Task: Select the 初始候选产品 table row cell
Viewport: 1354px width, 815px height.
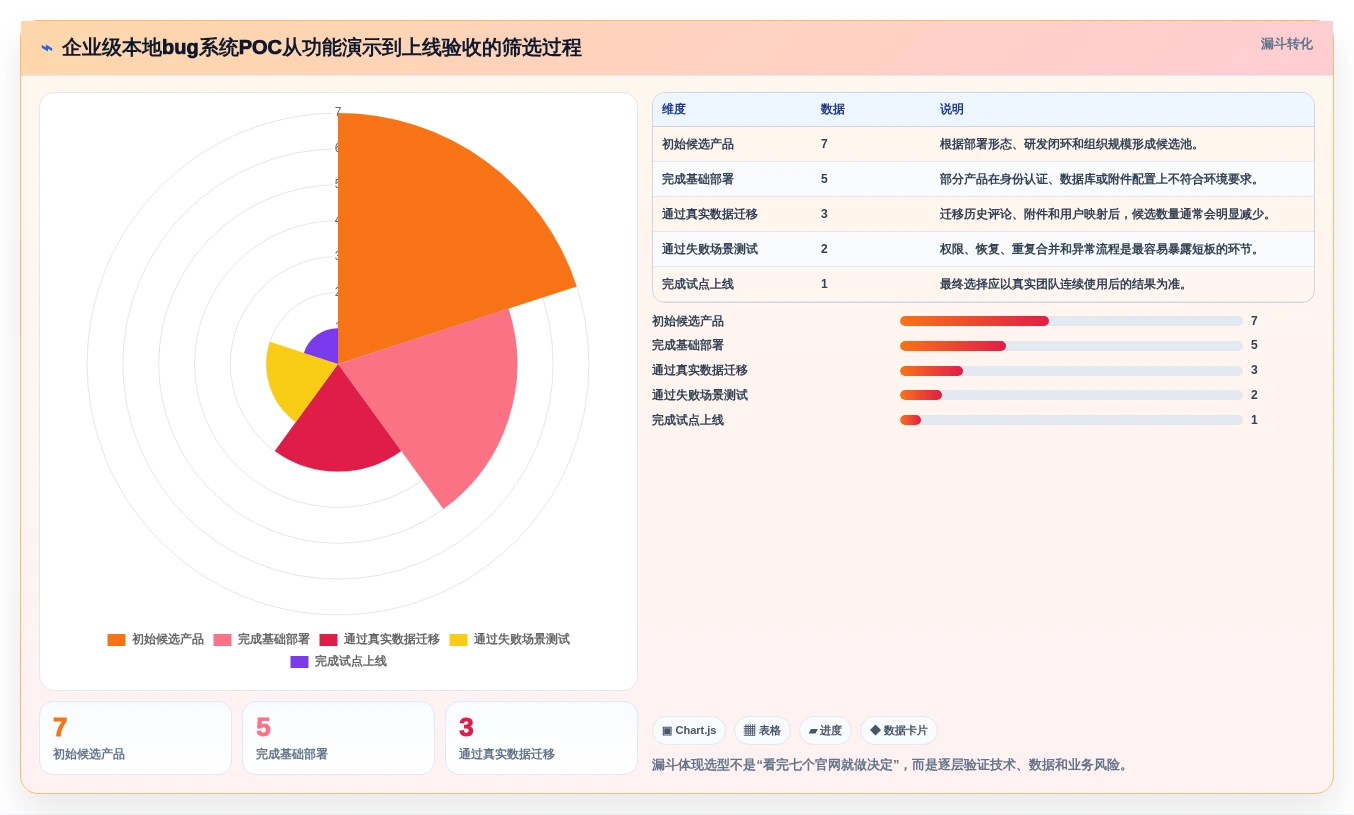Action: (x=698, y=144)
